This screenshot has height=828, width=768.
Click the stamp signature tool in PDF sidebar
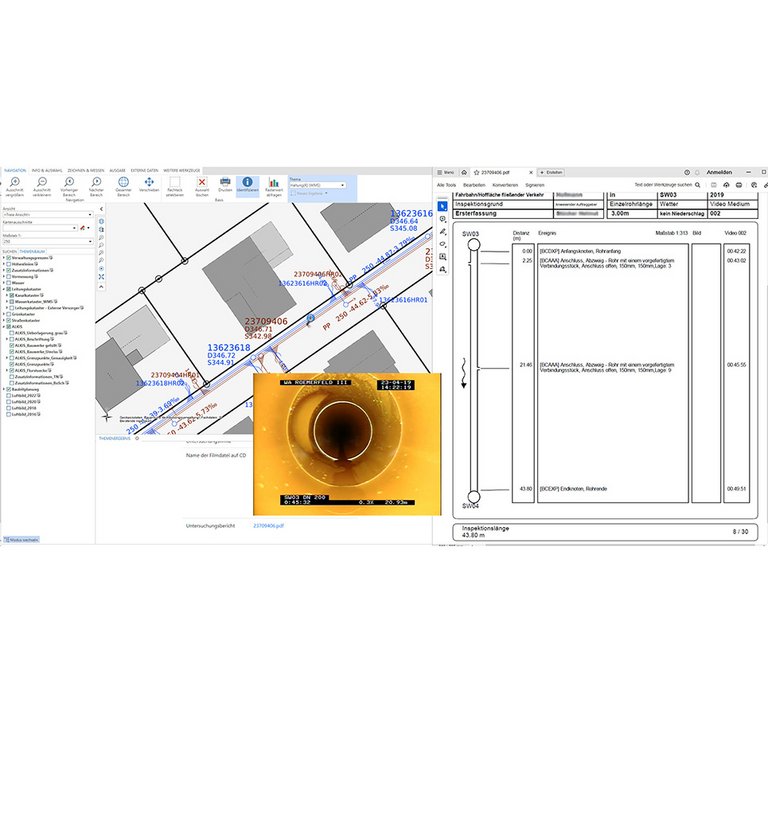point(443,269)
